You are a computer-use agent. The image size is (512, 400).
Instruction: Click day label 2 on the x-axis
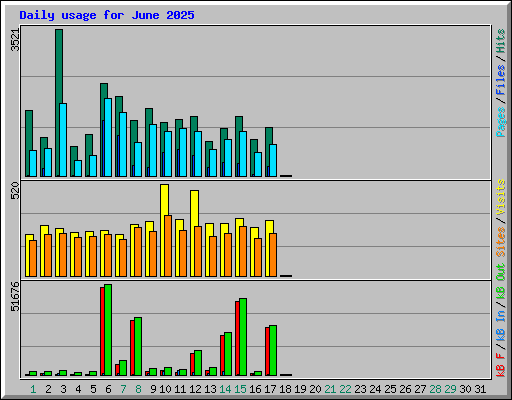click(48, 389)
